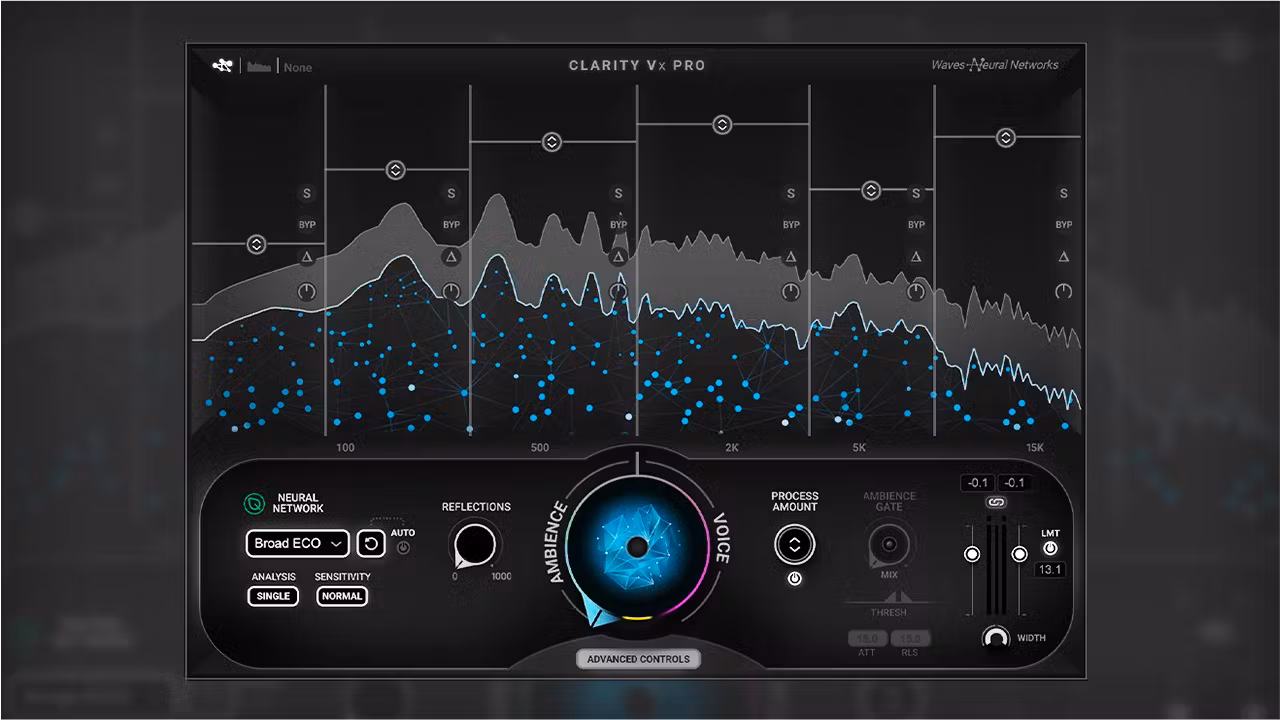Click the green Neural Network icon
The width and height of the screenshot is (1280, 720).
click(256, 503)
